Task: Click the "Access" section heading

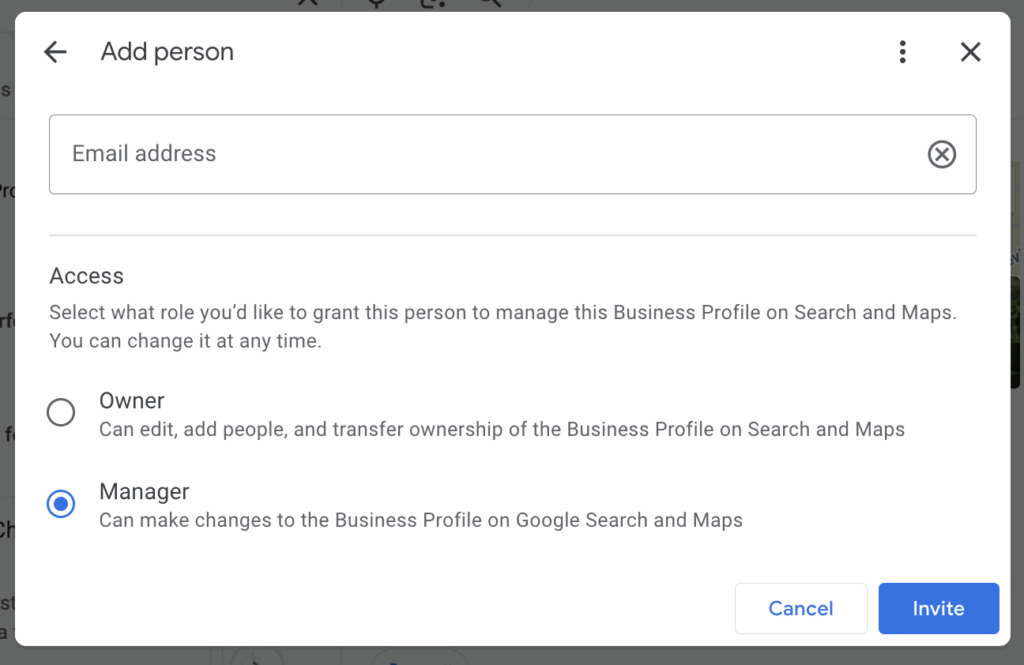Action: pos(87,276)
